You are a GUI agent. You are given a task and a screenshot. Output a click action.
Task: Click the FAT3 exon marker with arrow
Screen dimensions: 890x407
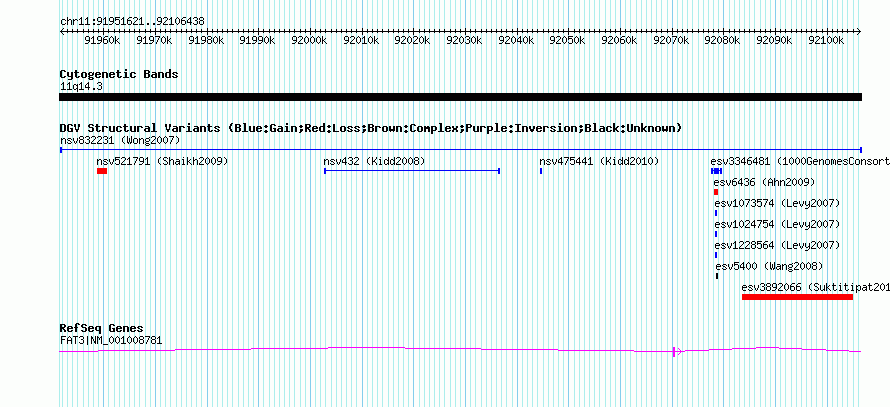tap(677, 351)
